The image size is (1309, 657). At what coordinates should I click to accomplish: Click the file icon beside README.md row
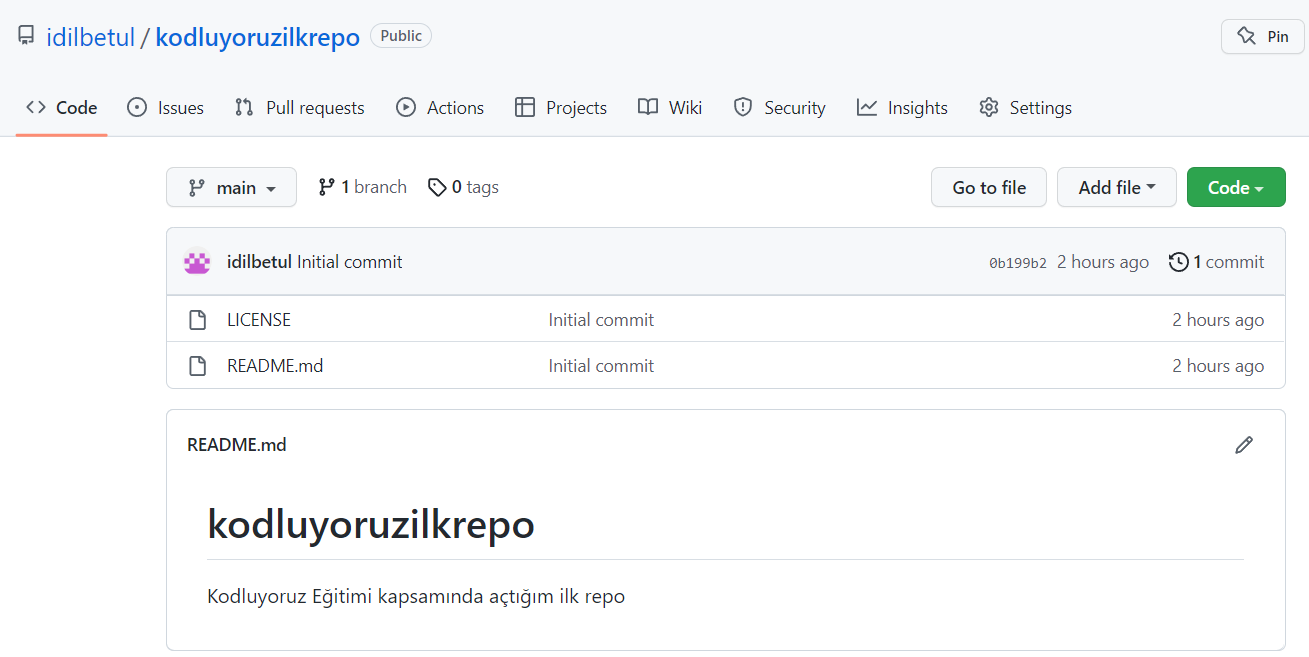click(198, 366)
